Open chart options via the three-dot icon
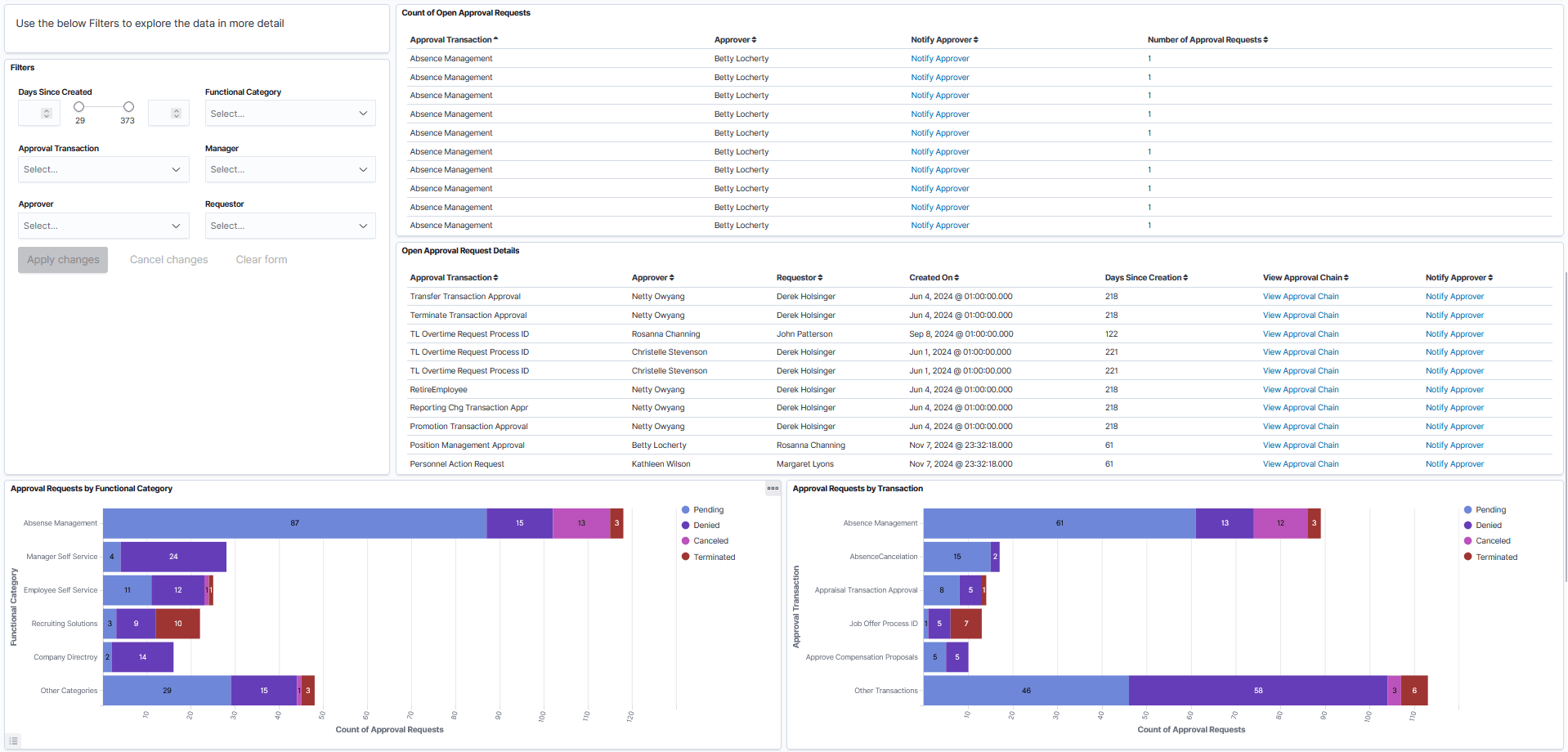 click(772, 487)
